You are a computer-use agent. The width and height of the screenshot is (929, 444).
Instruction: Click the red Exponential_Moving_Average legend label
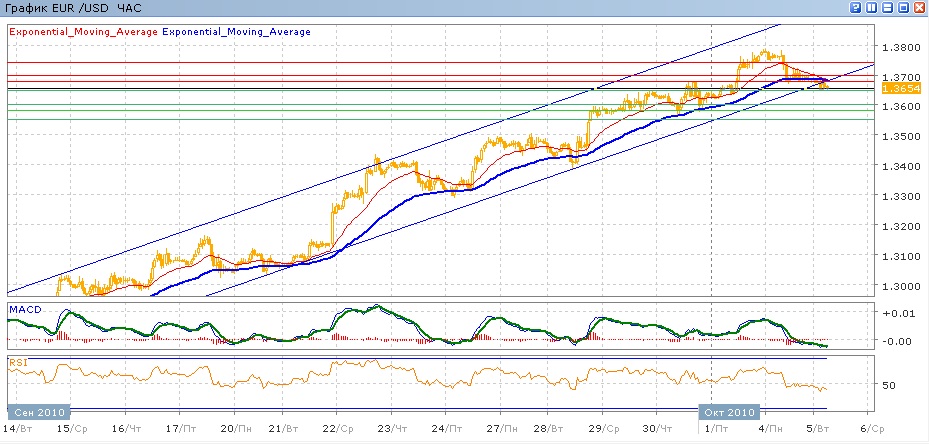(x=83, y=32)
